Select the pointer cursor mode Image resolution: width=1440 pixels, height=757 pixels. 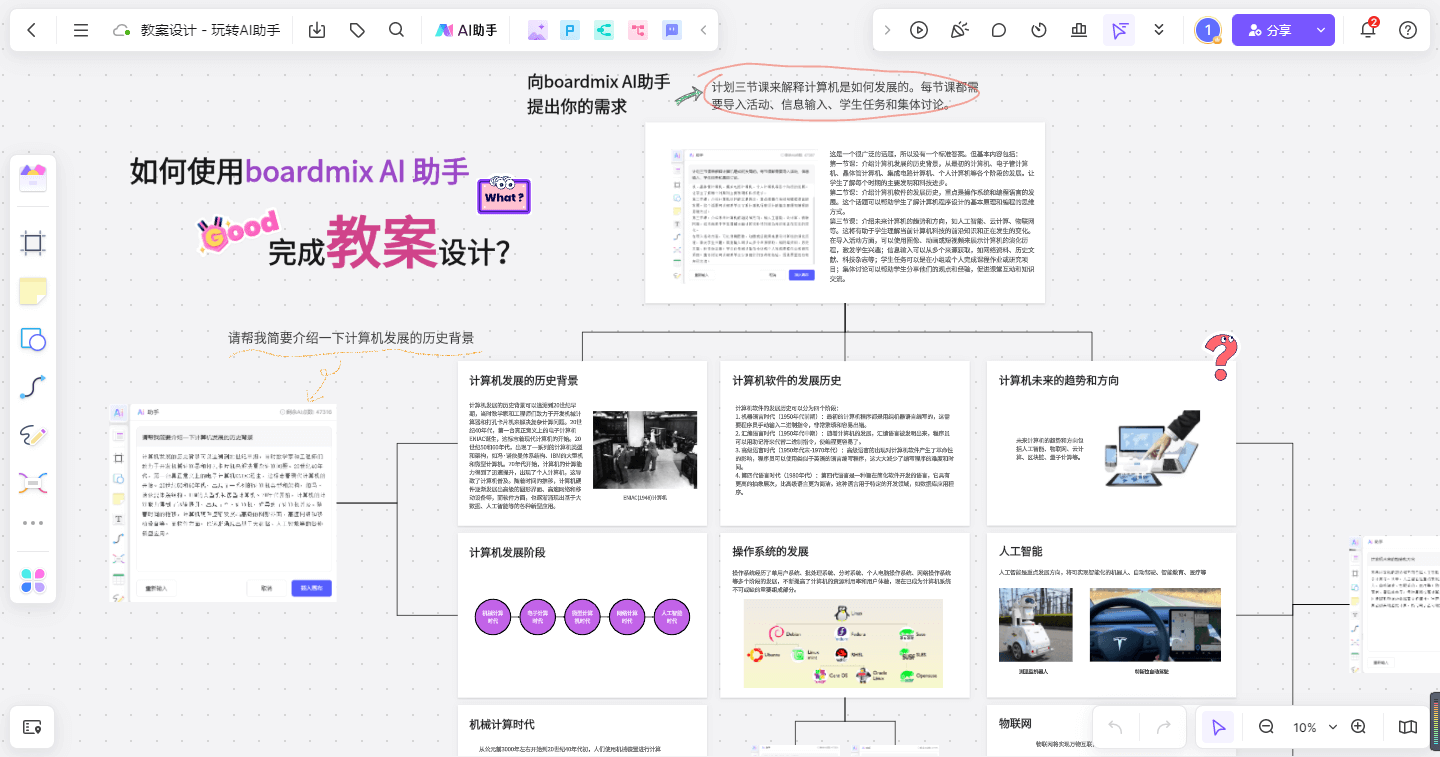(1218, 727)
